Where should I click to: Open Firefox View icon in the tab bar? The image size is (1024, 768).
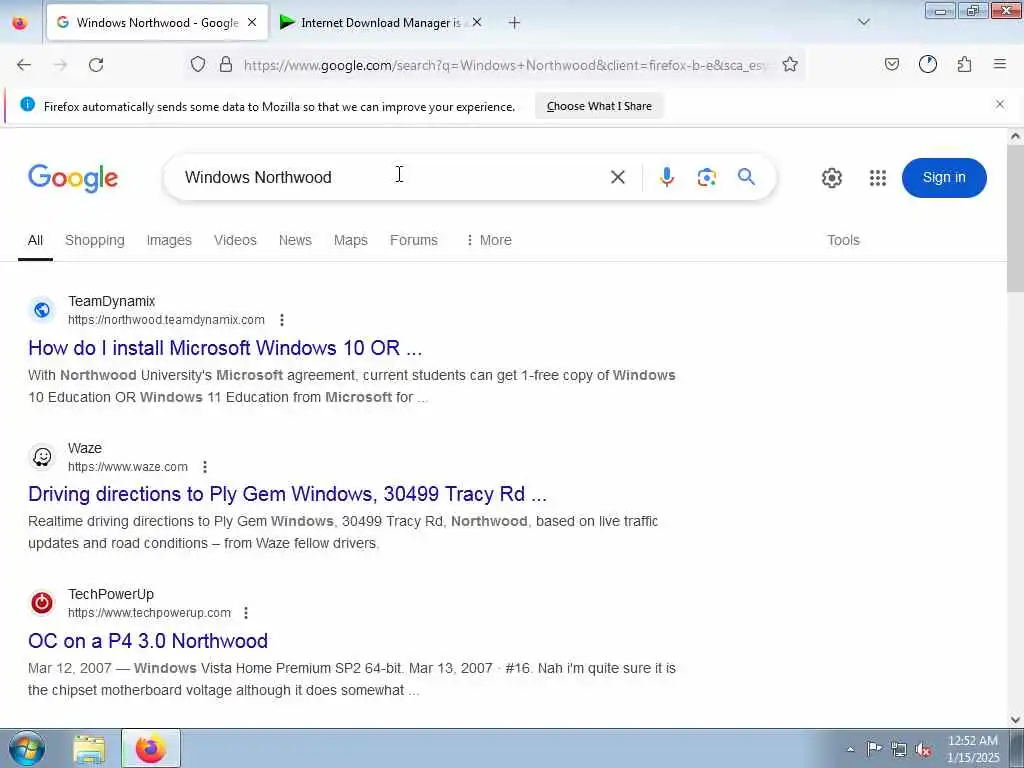pyautogui.click(x=20, y=23)
